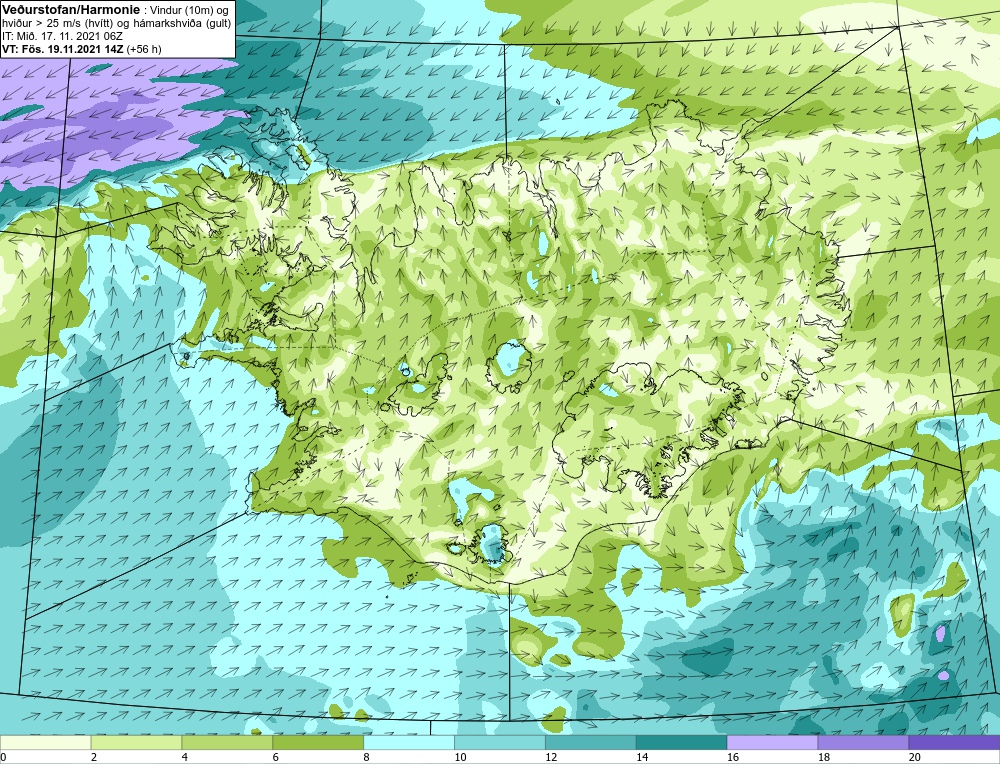Select the 4–6 m/s green legend swatch
The height and width of the screenshot is (764, 1000).
227,742
